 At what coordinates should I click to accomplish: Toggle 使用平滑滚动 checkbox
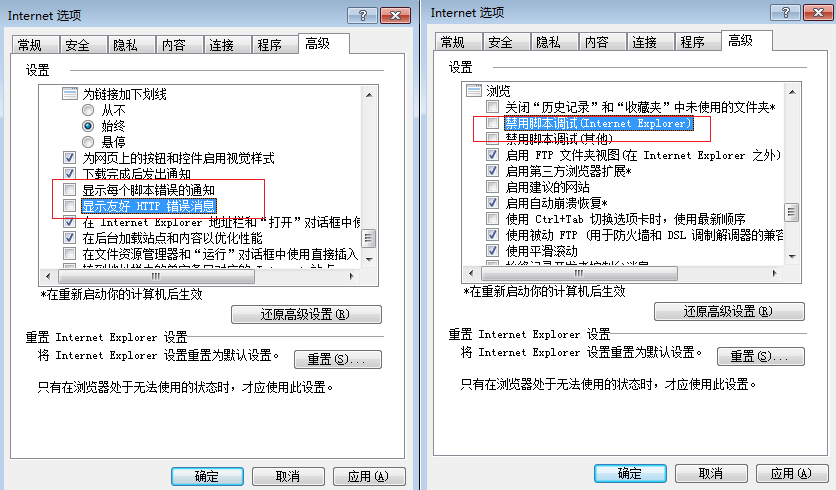[x=493, y=251]
